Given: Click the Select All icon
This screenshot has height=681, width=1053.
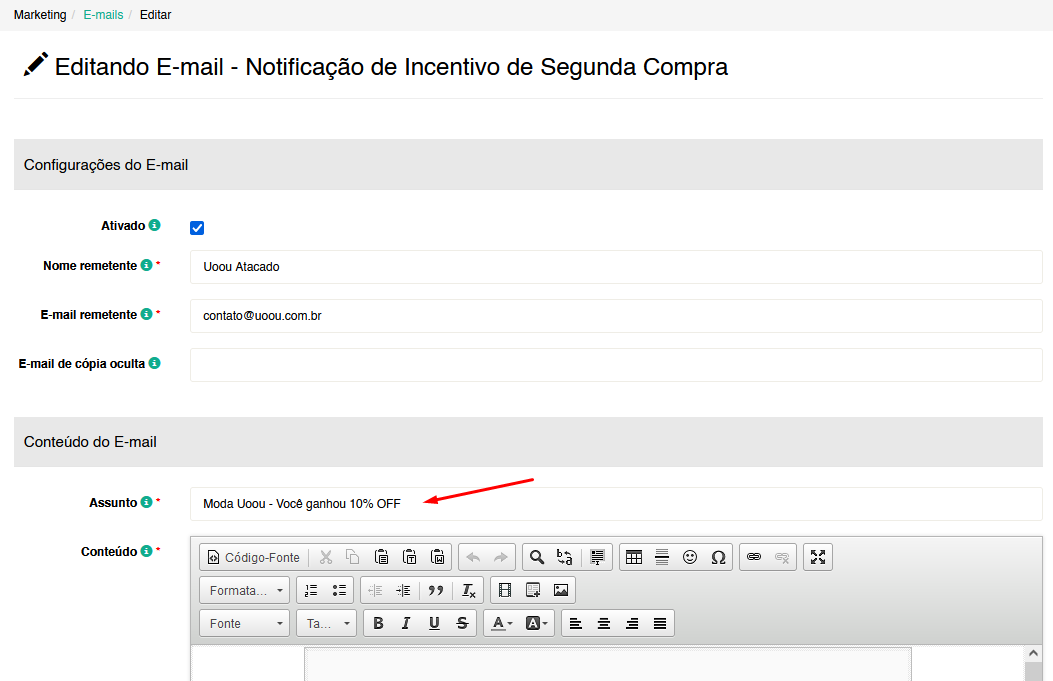Looking at the screenshot, I should [597, 557].
